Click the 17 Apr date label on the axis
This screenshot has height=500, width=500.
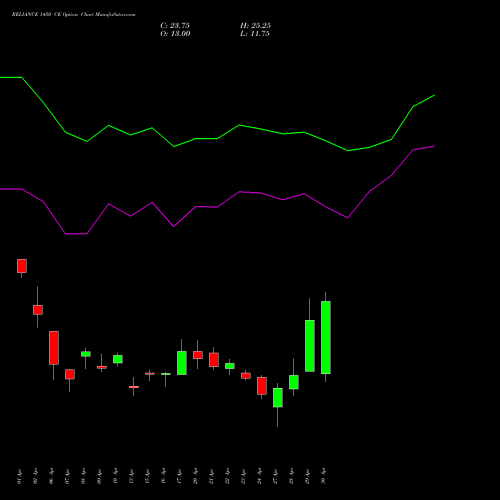[x=179, y=476]
